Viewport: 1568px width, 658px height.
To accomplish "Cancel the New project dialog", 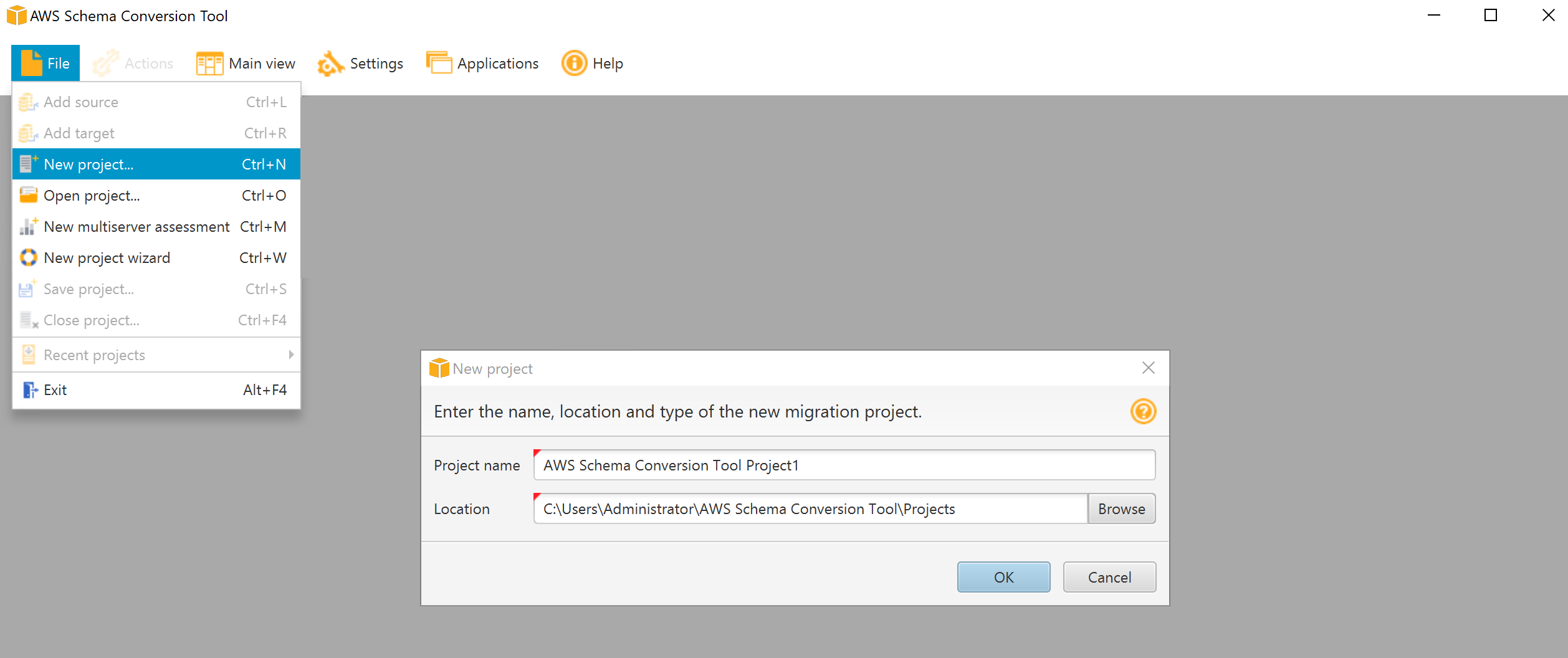I will (1109, 577).
